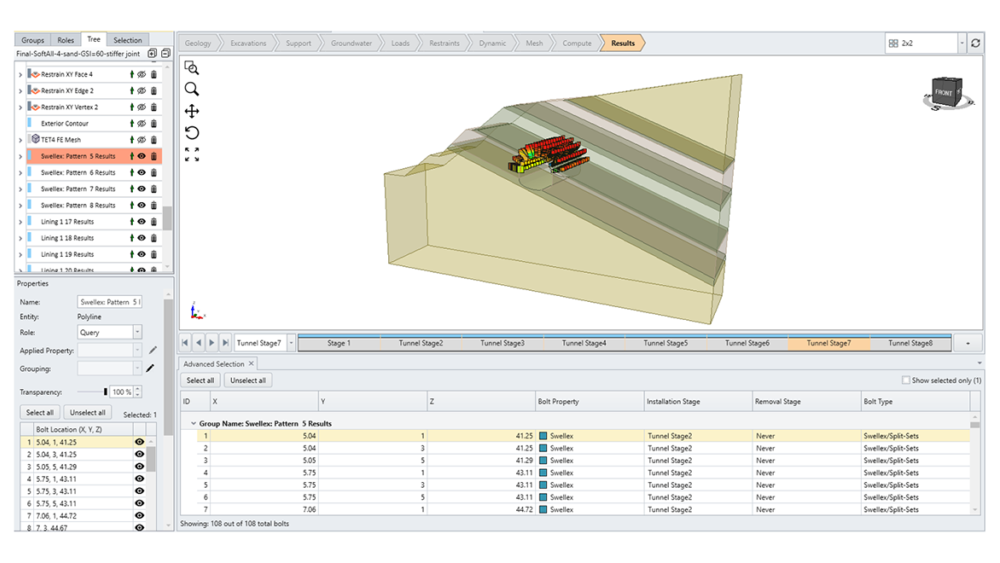
Task: Click the refresh icon beside 2x2 layout
Action: click(x=975, y=43)
